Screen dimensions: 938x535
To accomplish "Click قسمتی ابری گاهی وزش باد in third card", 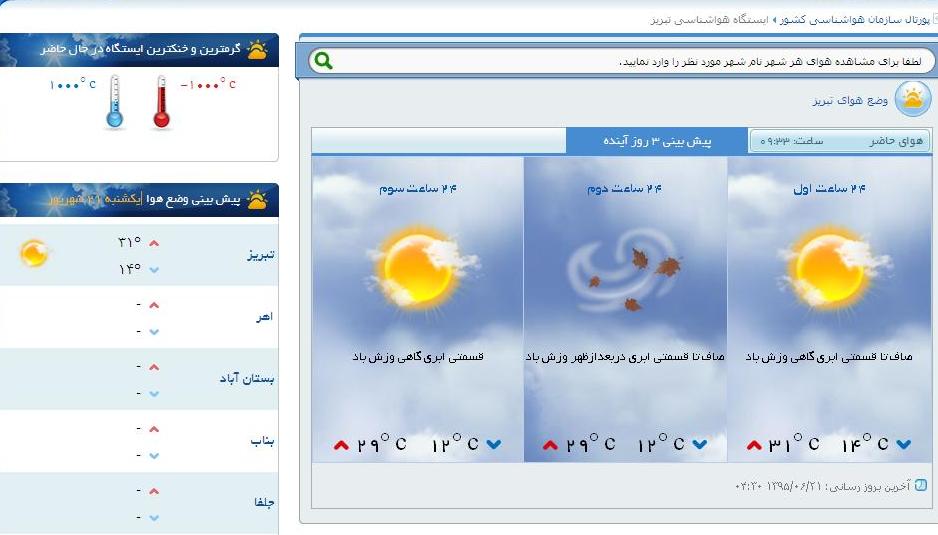I will click(418, 357).
